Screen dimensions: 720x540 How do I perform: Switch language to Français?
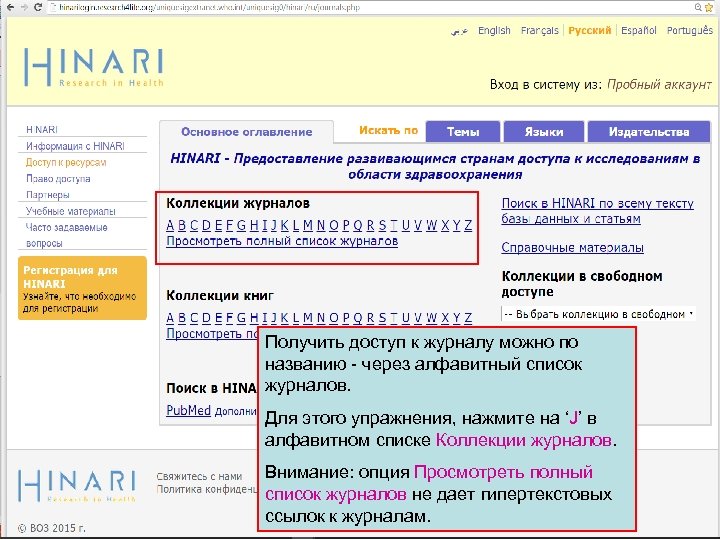(x=540, y=30)
